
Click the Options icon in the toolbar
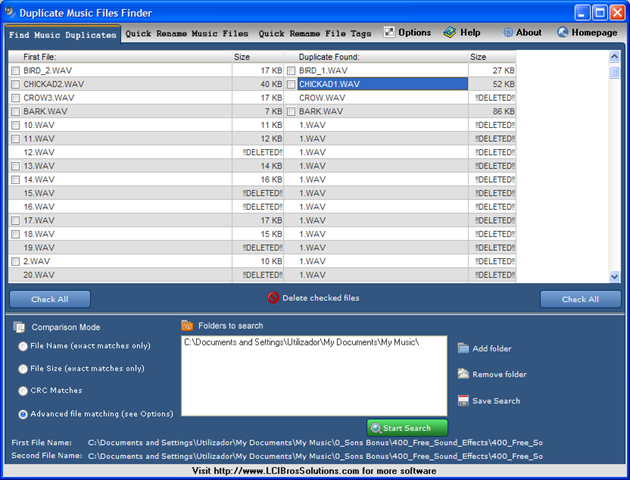coord(389,32)
